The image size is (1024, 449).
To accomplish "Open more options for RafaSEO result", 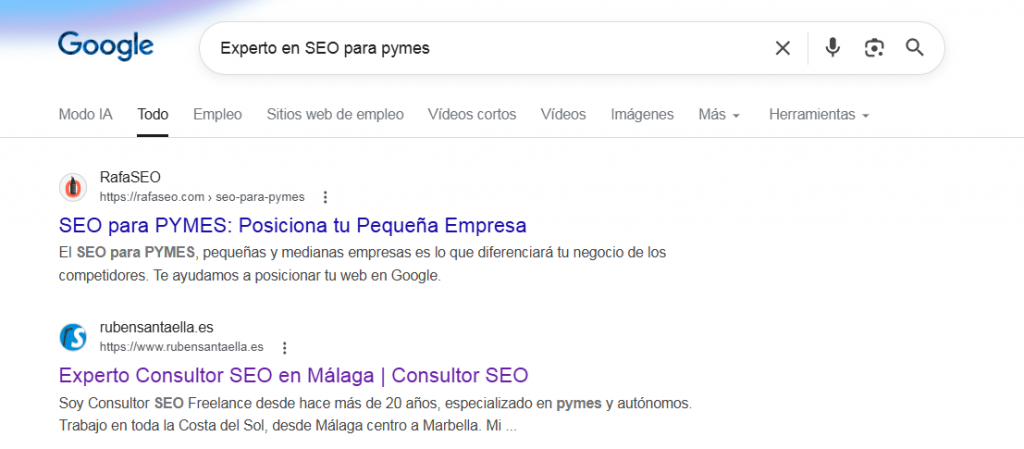I will tap(325, 197).
